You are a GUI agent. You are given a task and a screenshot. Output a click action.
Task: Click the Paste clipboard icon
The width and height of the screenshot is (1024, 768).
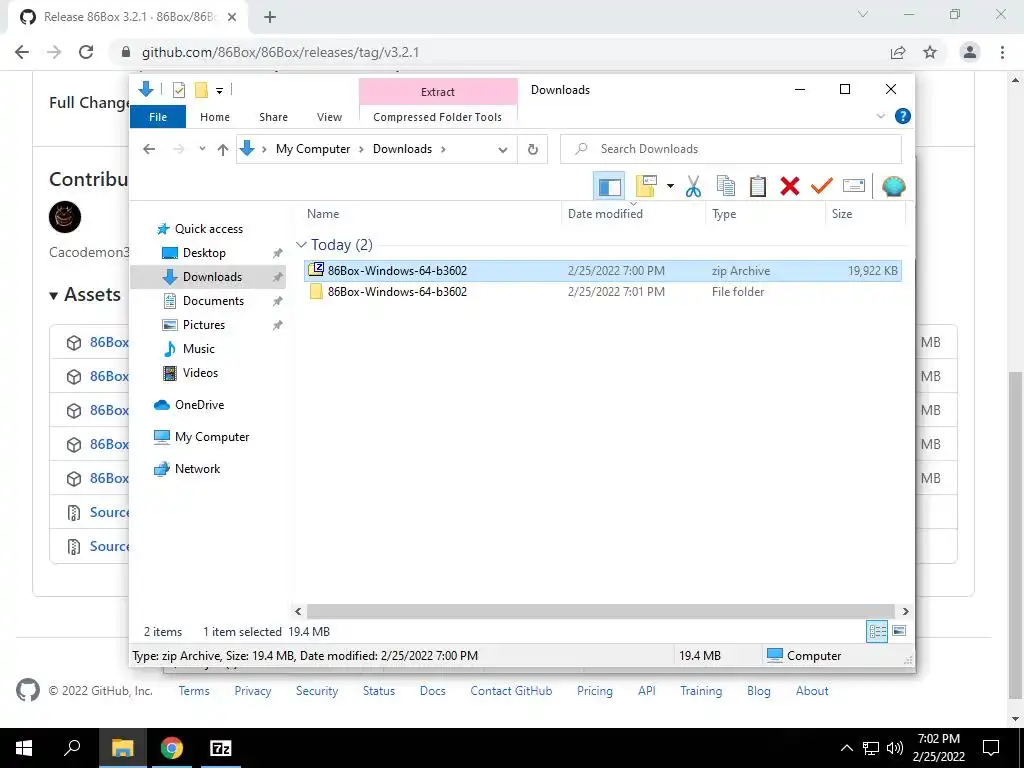758,187
